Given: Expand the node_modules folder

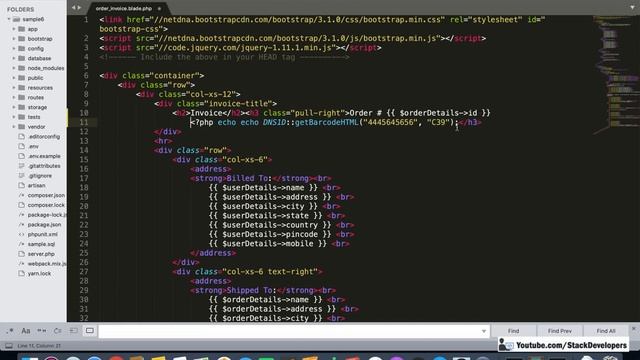Looking at the screenshot, I should click(x=14, y=68).
